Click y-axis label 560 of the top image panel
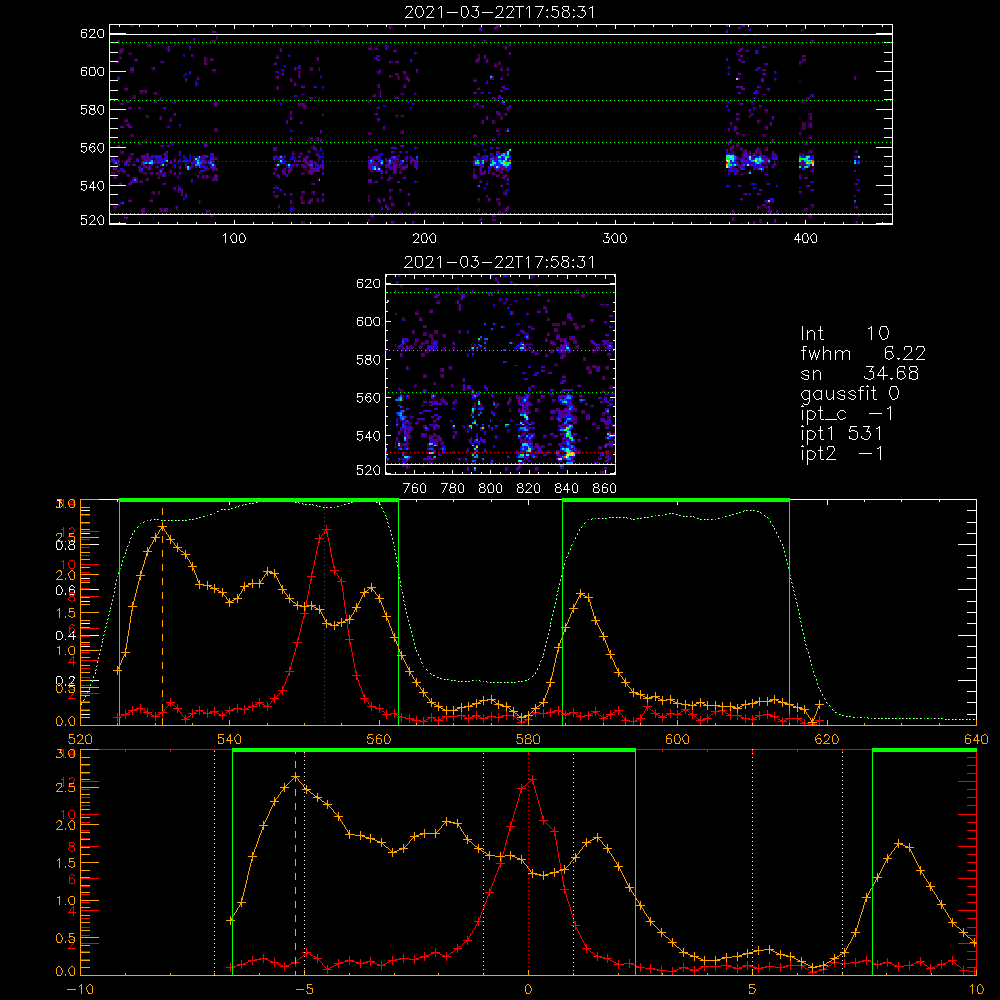This screenshot has width=1000, height=1000. 92,147
